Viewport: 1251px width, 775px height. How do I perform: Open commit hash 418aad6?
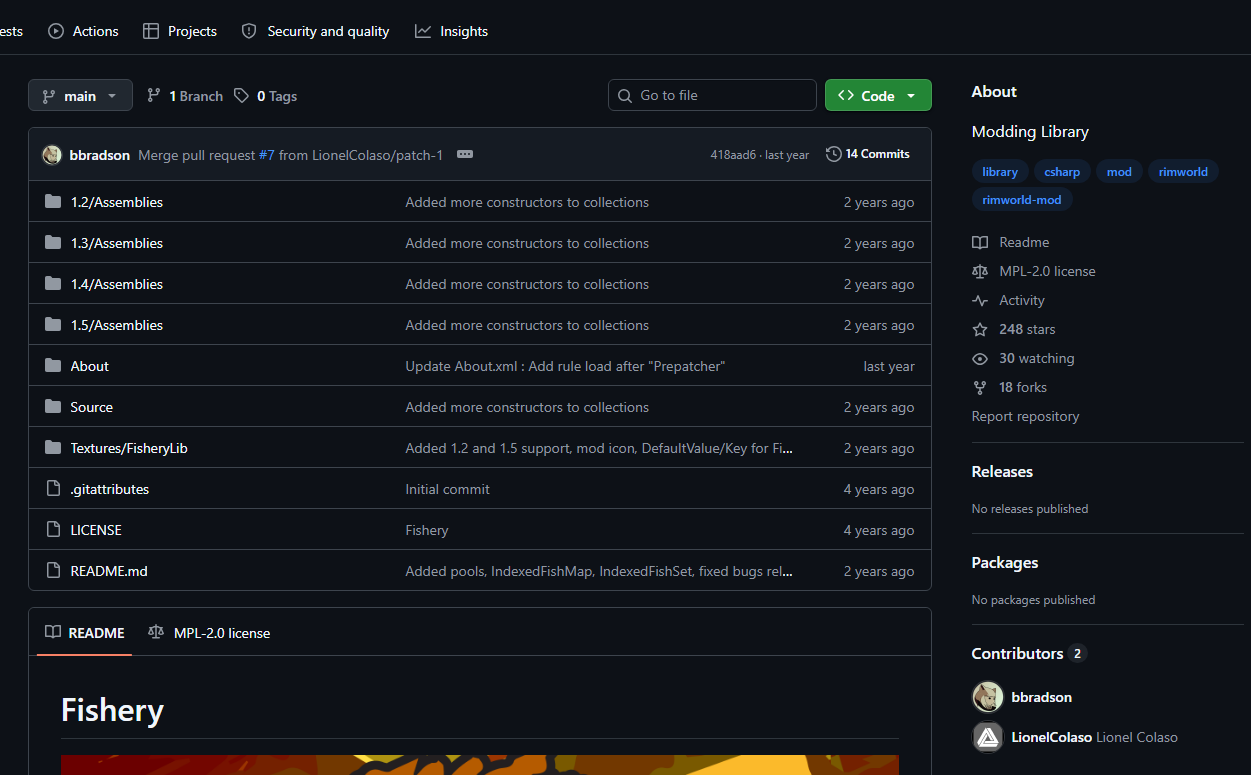733,155
